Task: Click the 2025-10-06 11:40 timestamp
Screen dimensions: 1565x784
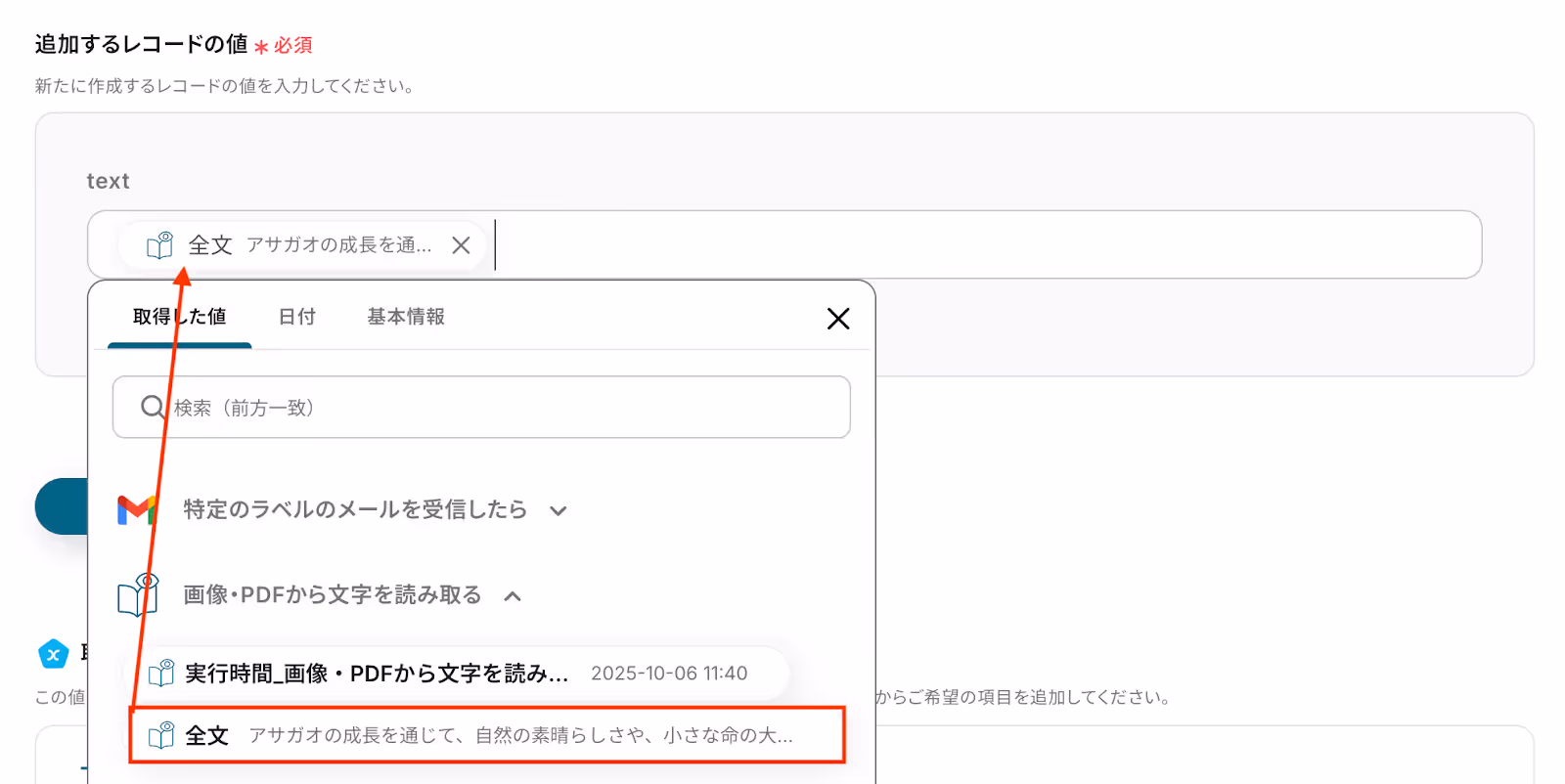Action: [x=669, y=673]
